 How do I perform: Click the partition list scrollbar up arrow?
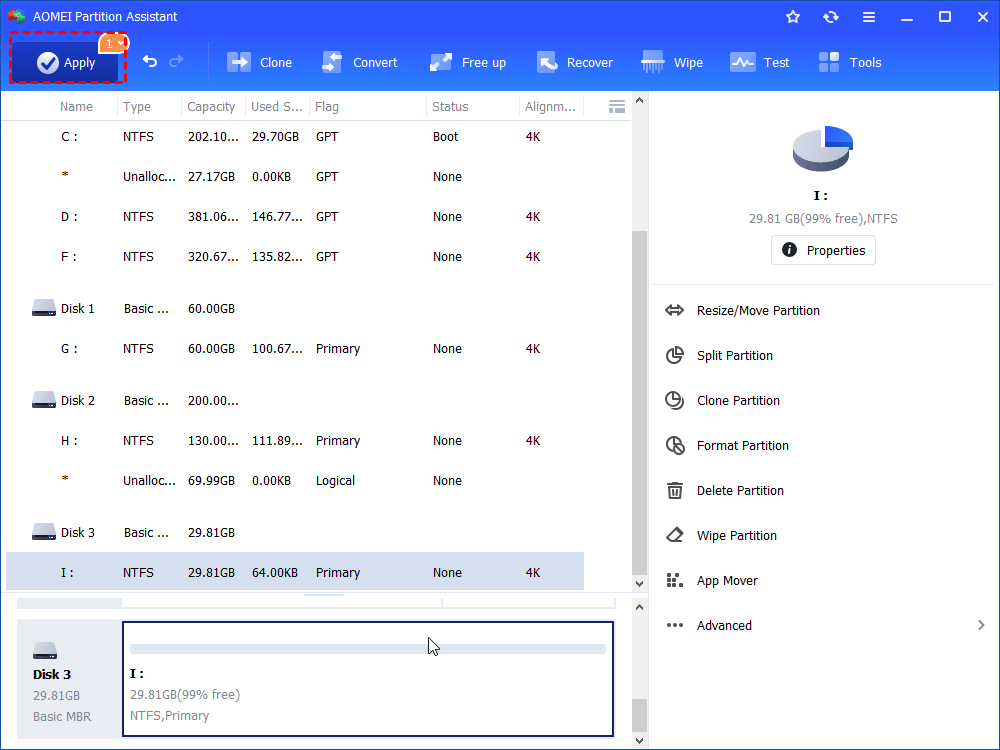coord(639,100)
